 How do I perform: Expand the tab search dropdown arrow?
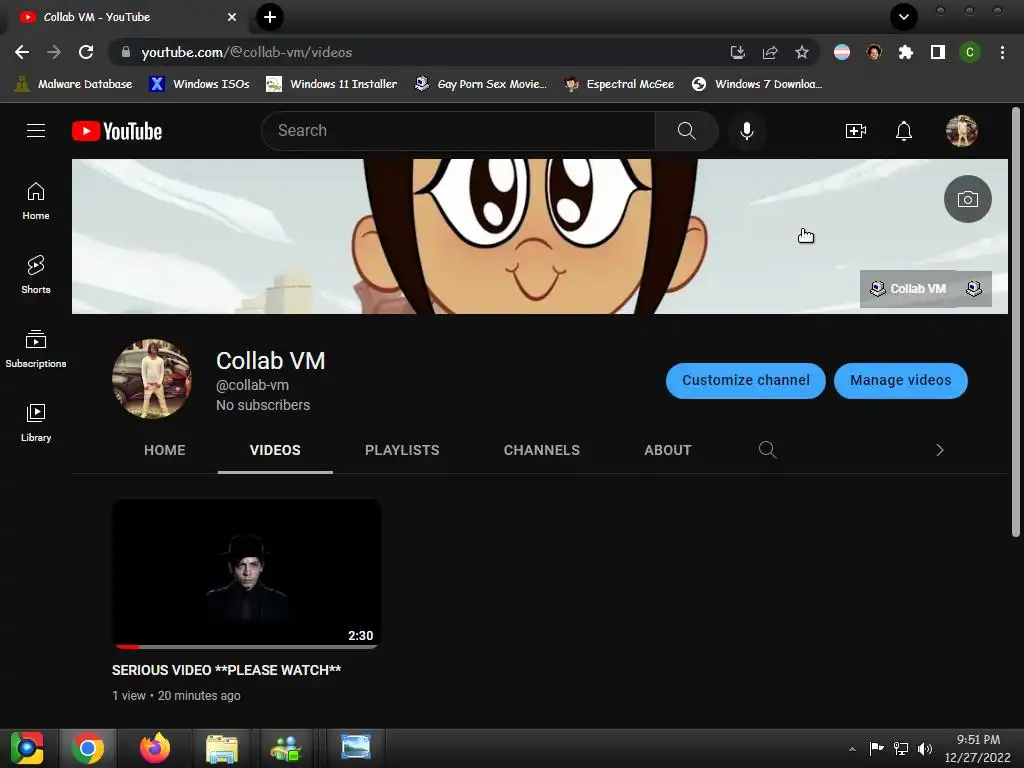pyautogui.click(x=904, y=17)
